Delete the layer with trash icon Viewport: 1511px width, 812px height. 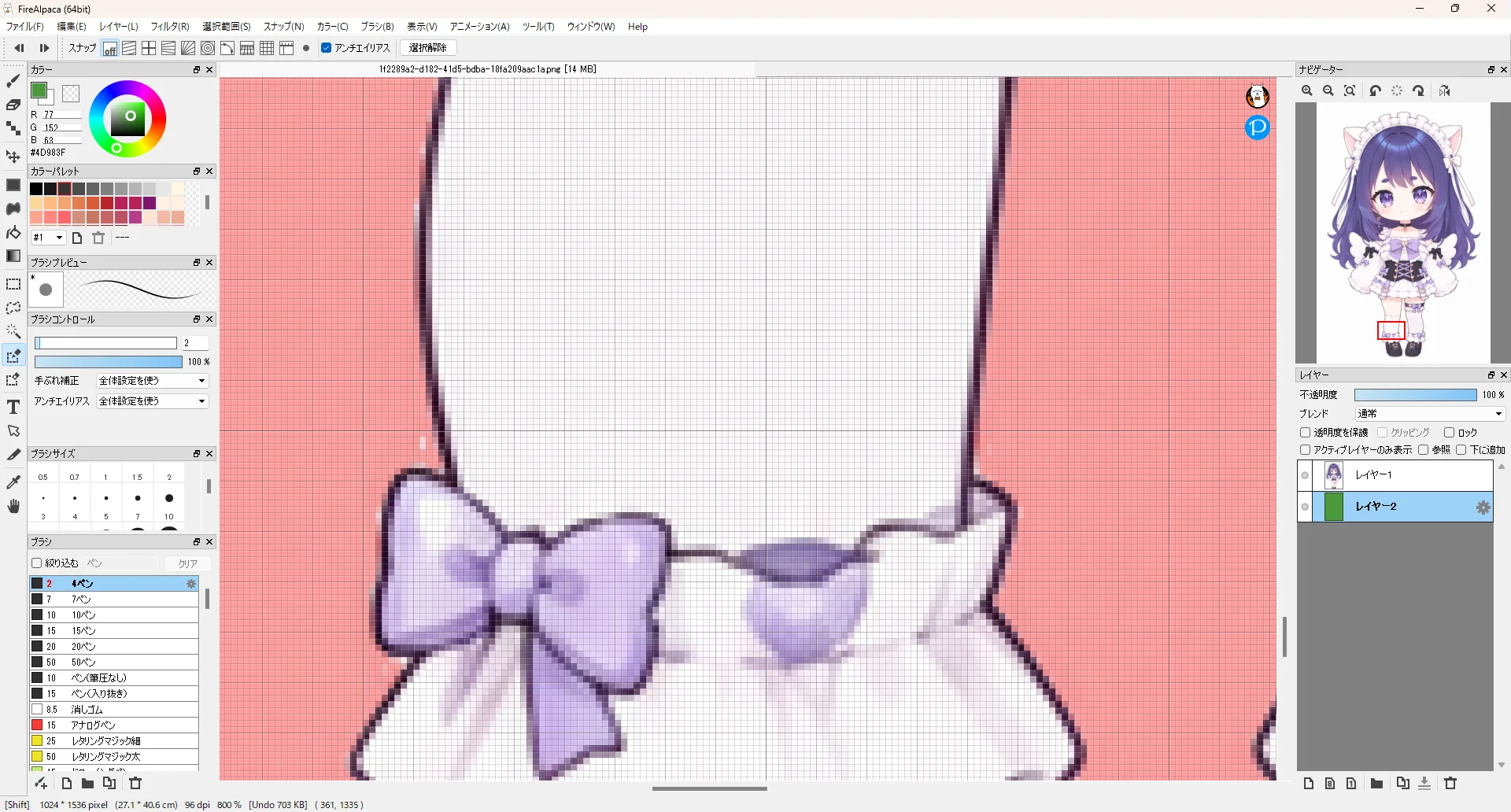click(x=1450, y=783)
